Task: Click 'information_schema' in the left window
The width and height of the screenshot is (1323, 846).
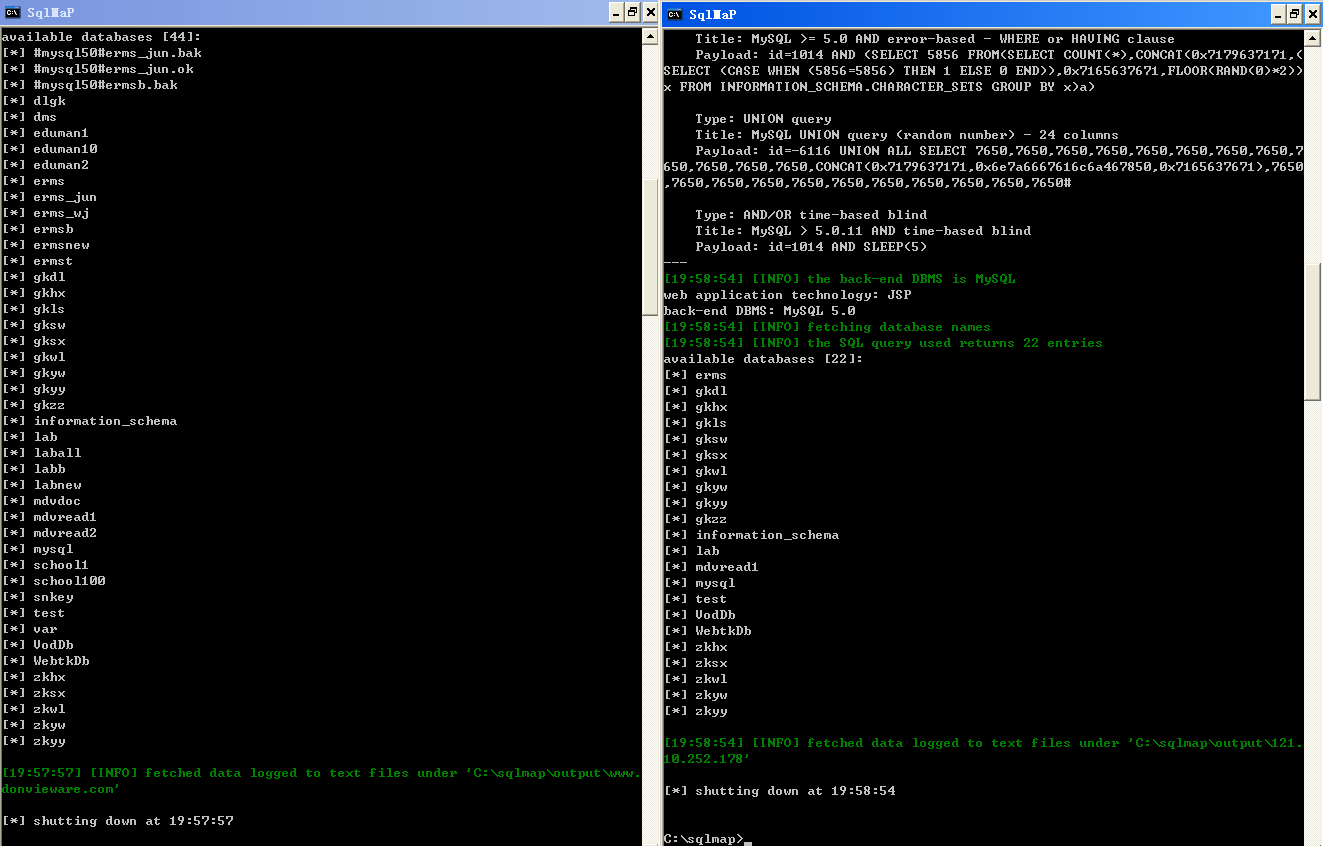Action: [105, 421]
